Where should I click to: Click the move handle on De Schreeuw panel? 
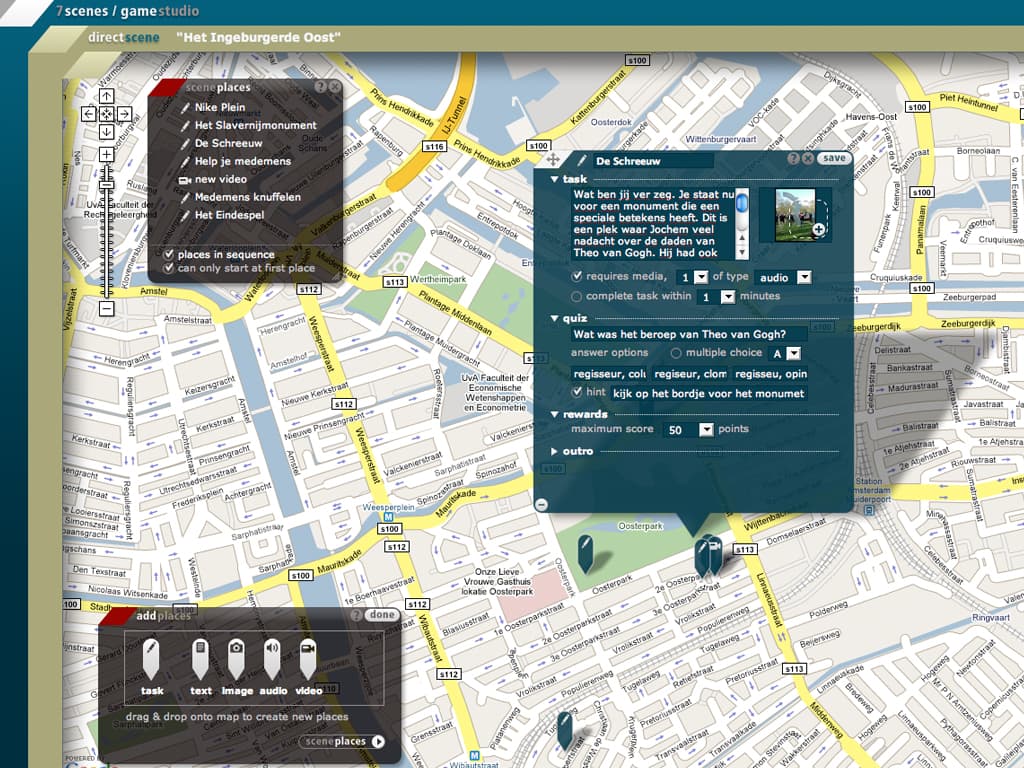coord(553,160)
